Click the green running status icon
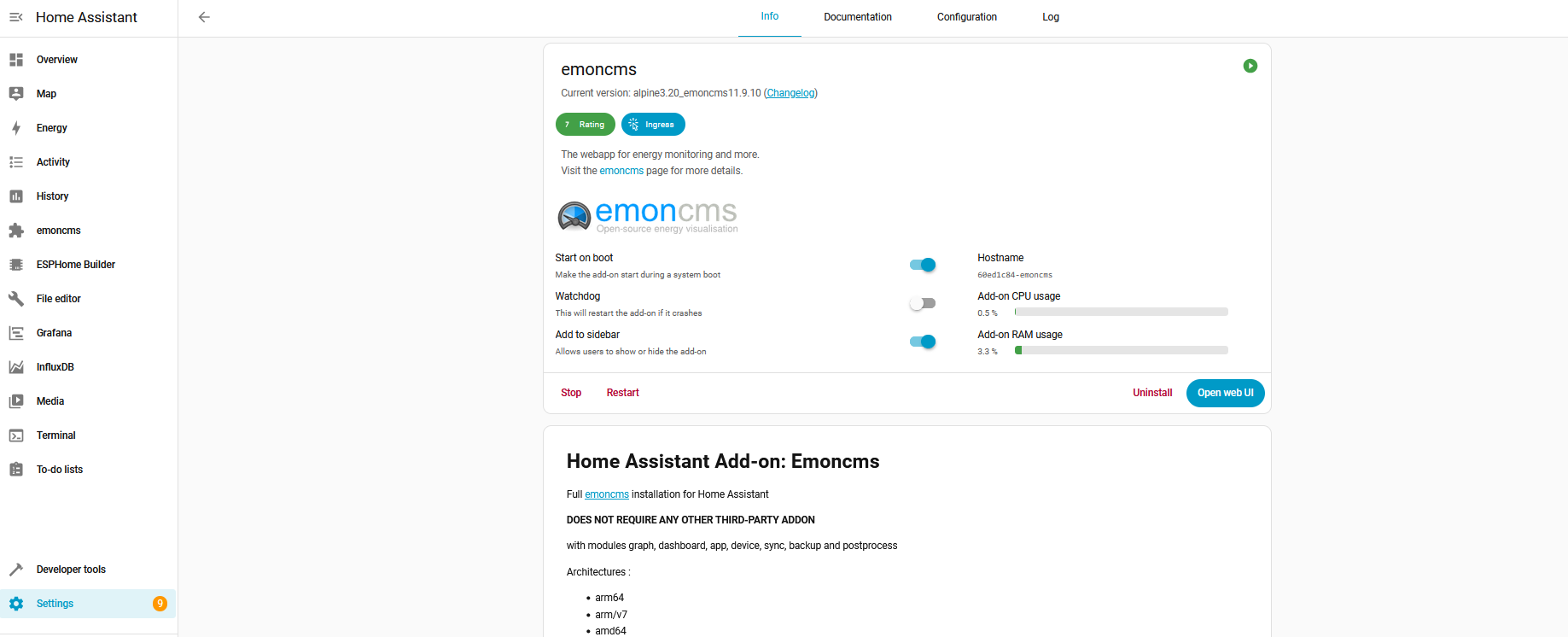1568x637 pixels. [x=1250, y=66]
